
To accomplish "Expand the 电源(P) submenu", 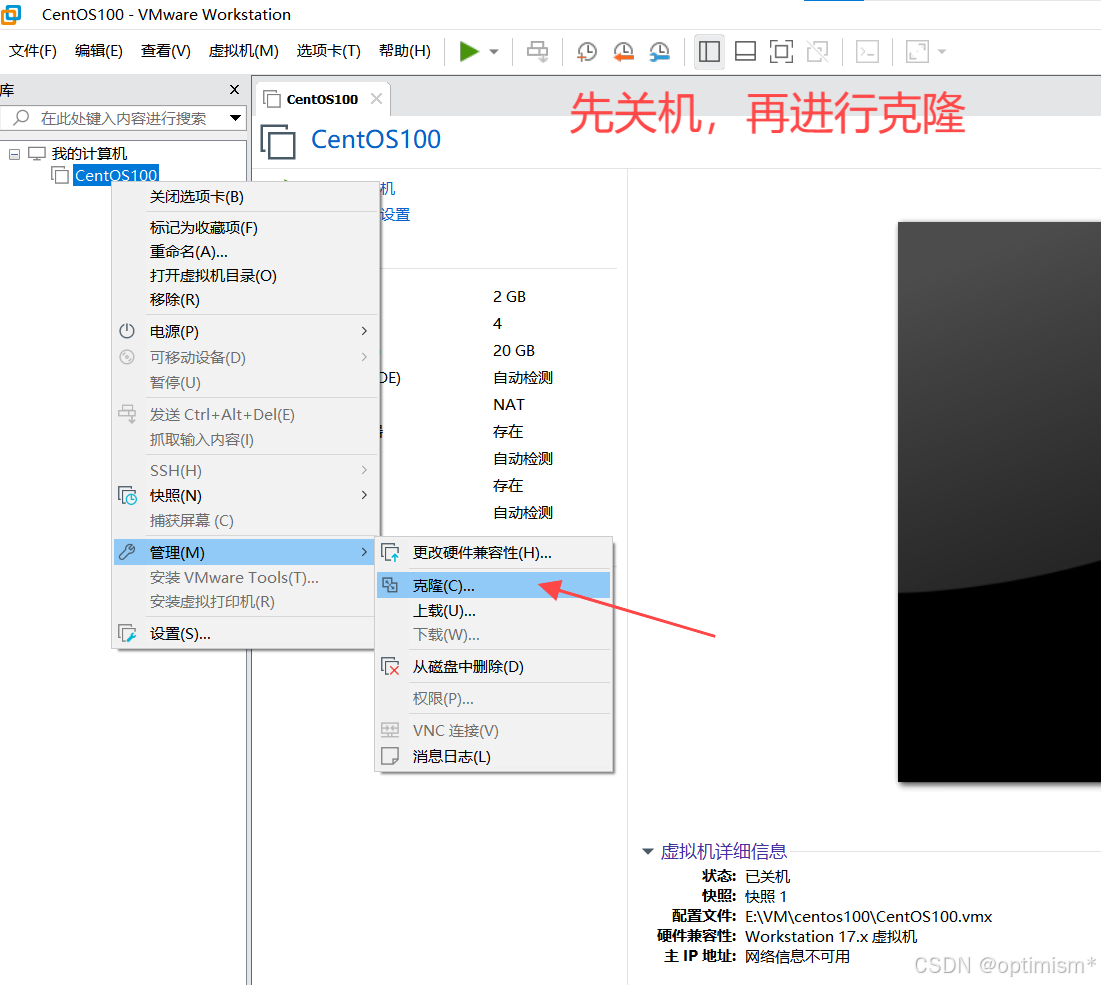I will click(x=246, y=331).
